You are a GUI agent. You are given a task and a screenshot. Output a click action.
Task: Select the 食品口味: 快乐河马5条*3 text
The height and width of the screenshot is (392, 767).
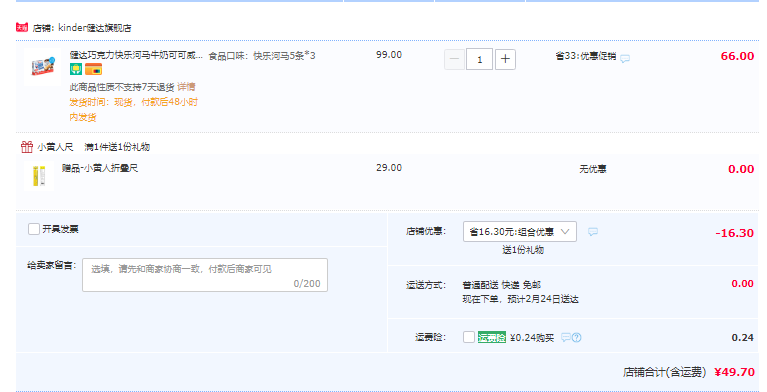(x=262, y=56)
